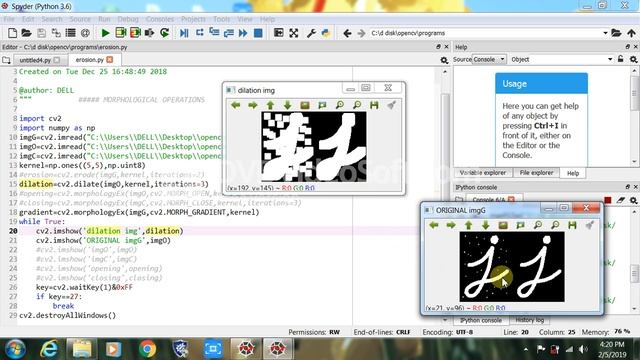
Task: Open the View menu
Action: [244, 19]
